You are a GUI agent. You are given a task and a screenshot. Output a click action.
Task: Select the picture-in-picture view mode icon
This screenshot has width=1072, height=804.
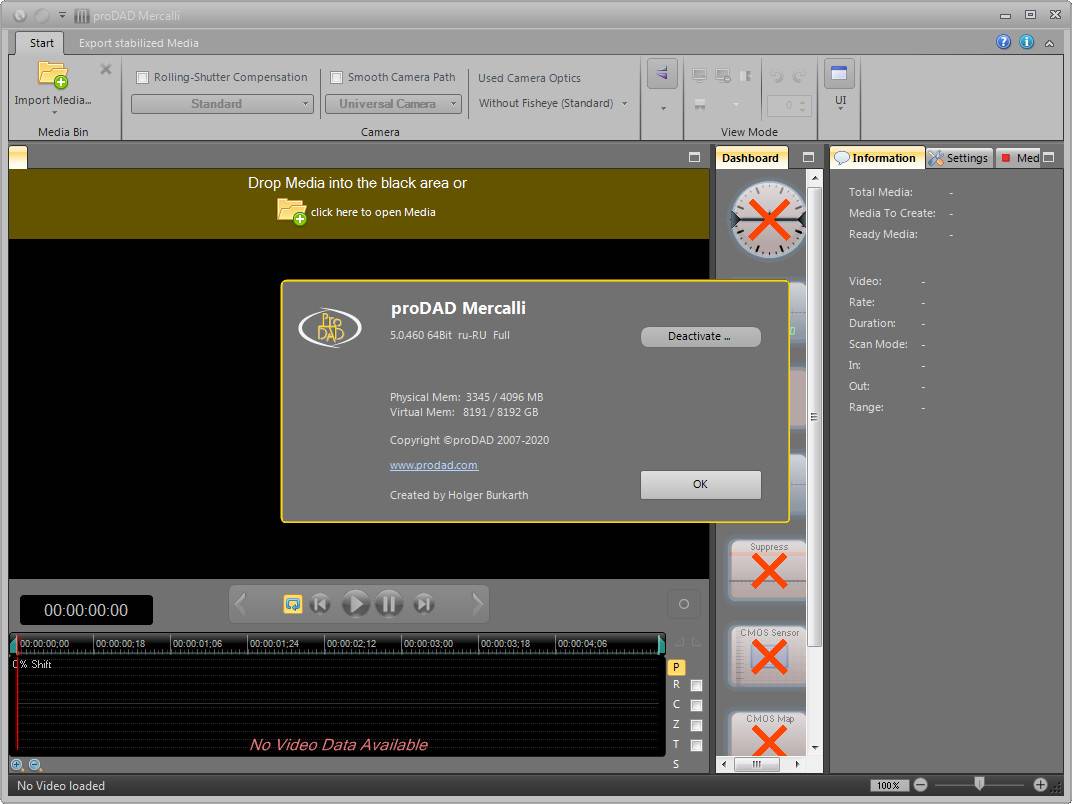tap(723, 76)
